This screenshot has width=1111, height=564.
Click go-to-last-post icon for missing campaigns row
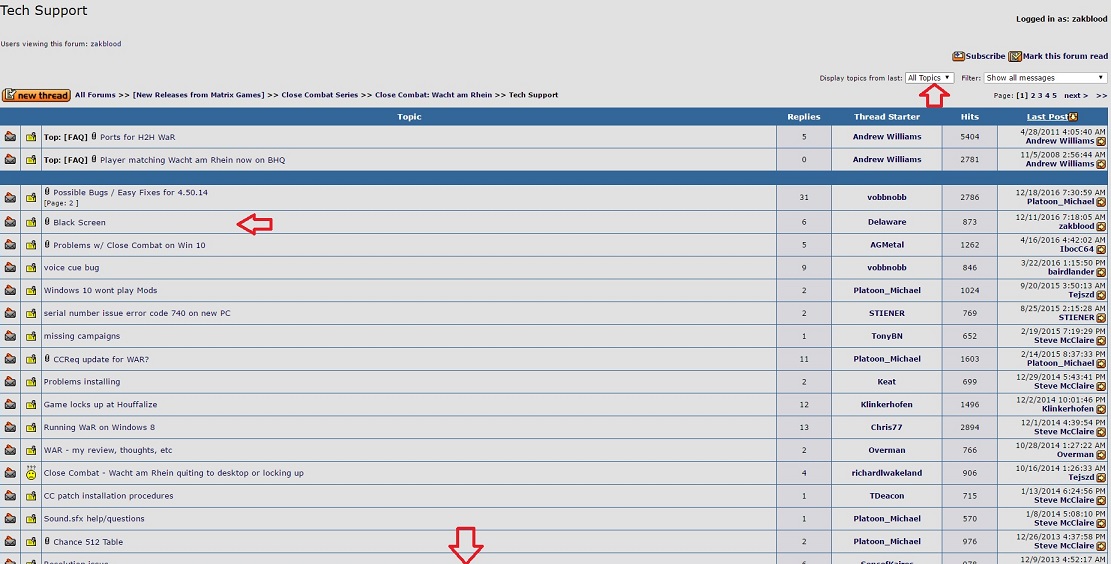[1101, 341]
